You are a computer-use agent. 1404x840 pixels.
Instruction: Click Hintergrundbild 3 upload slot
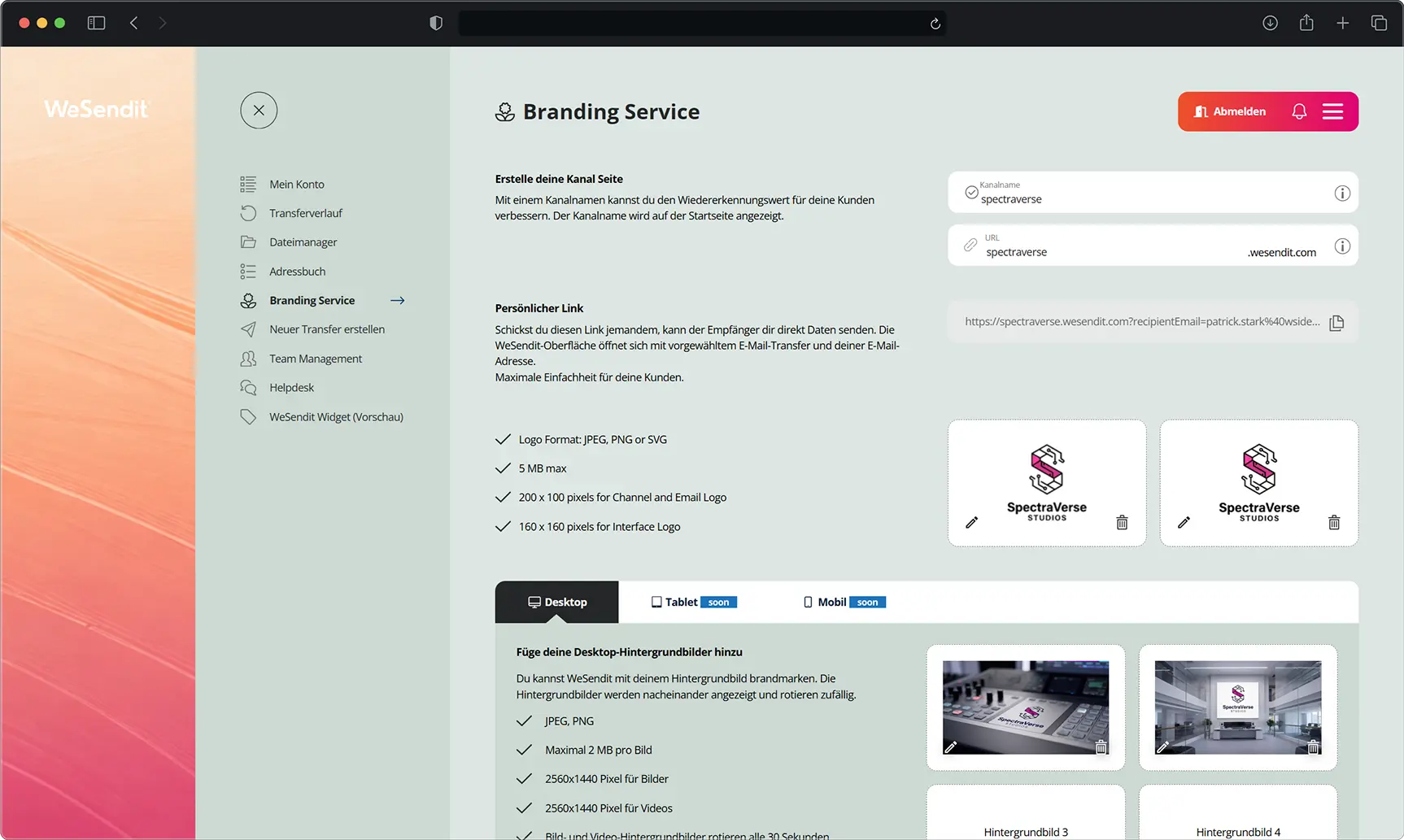click(1026, 813)
